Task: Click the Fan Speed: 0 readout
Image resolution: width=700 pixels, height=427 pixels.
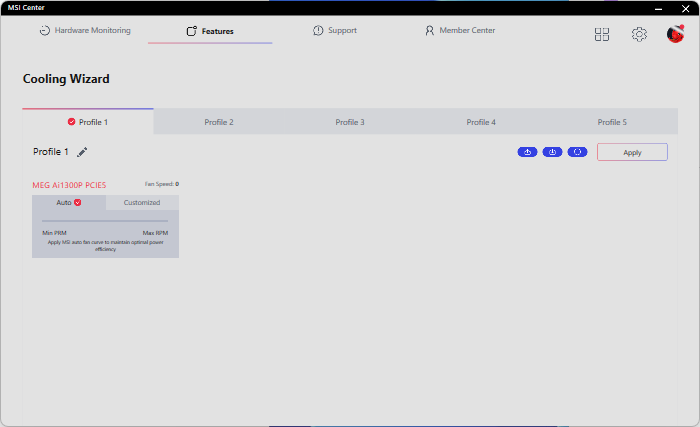Action: tap(162, 184)
